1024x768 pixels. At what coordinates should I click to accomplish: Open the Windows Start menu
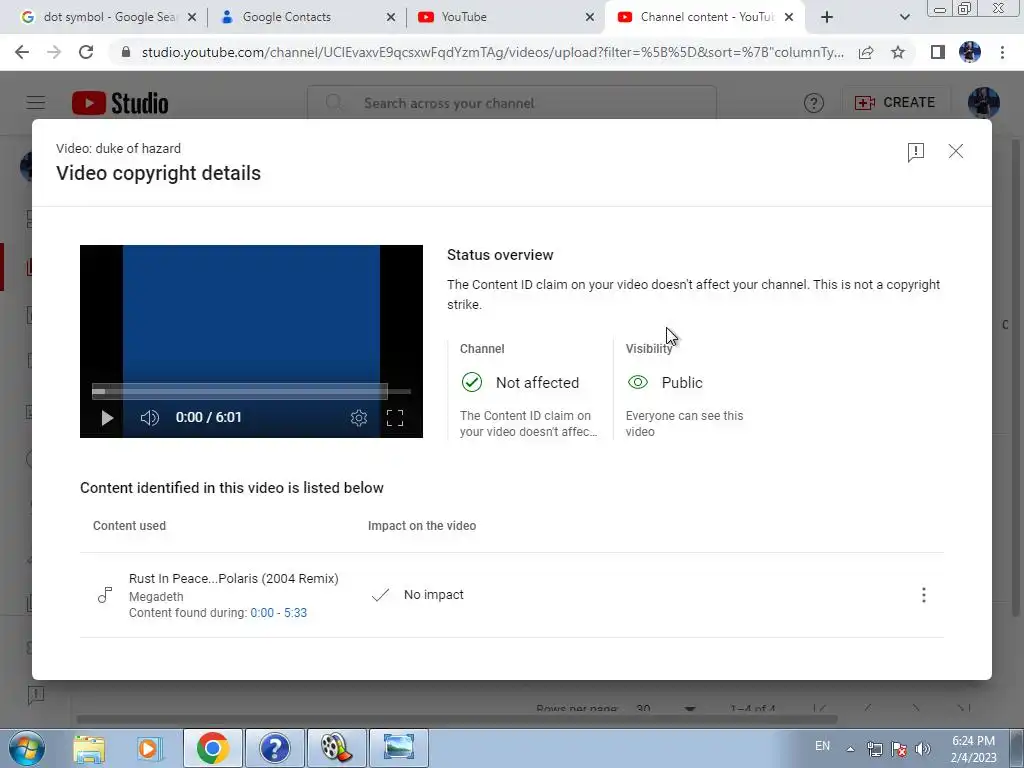(27, 748)
